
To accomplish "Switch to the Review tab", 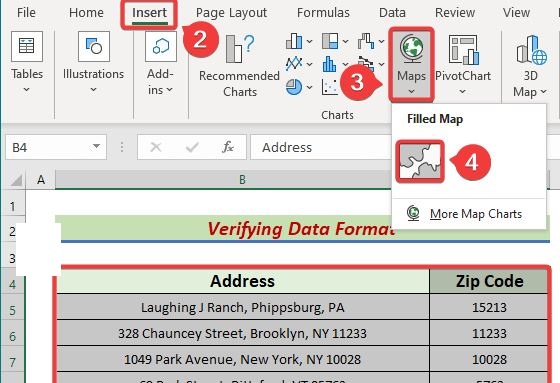I will coord(455,13).
